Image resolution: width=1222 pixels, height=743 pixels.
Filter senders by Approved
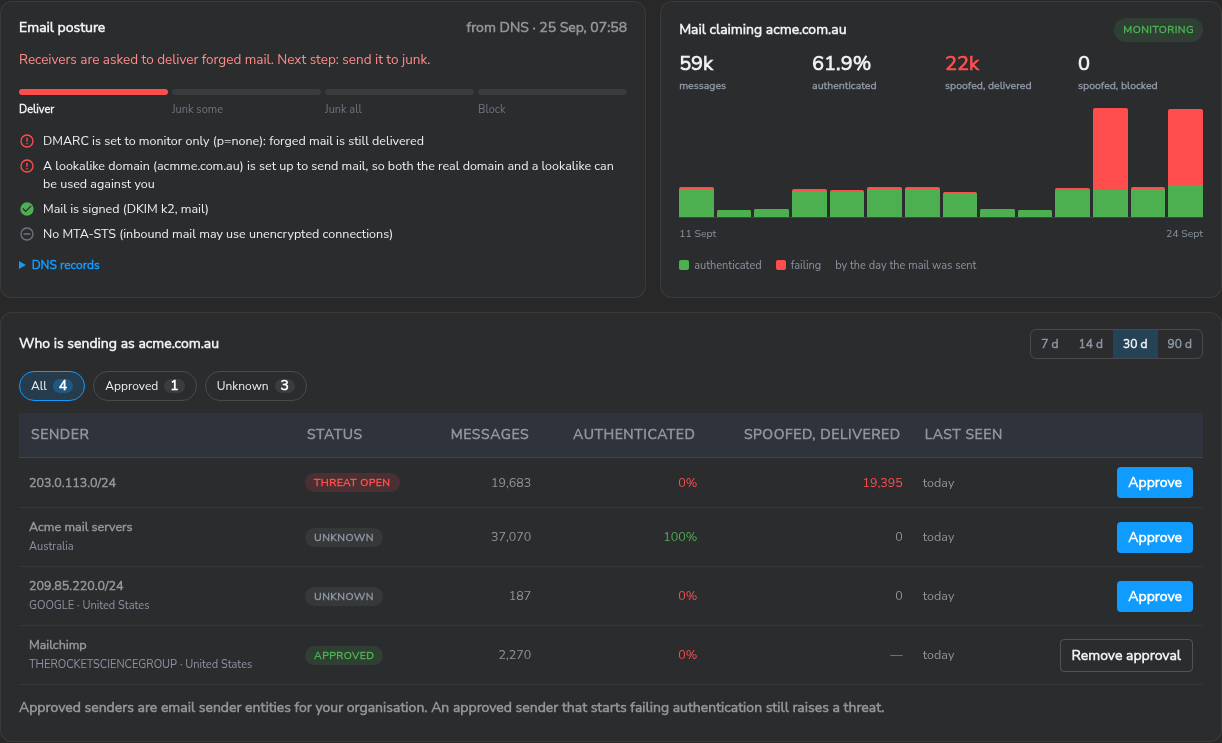coord(145,386)
